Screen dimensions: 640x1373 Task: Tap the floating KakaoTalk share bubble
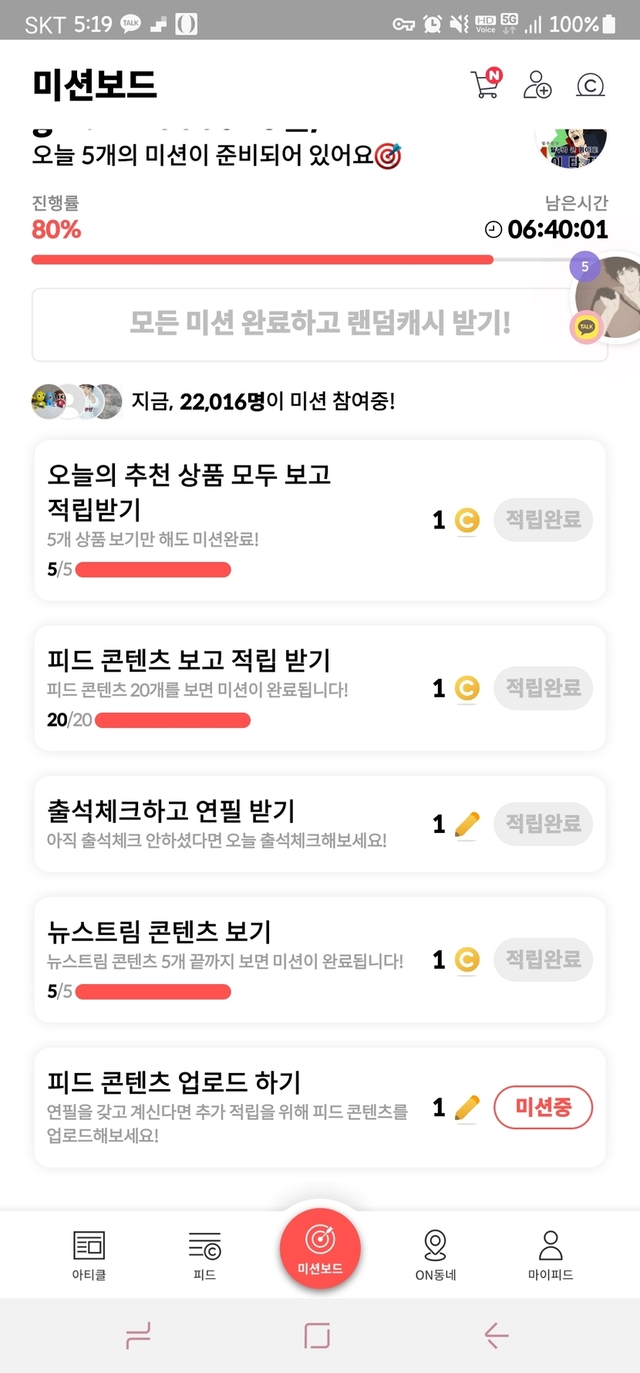pos(587,327)
